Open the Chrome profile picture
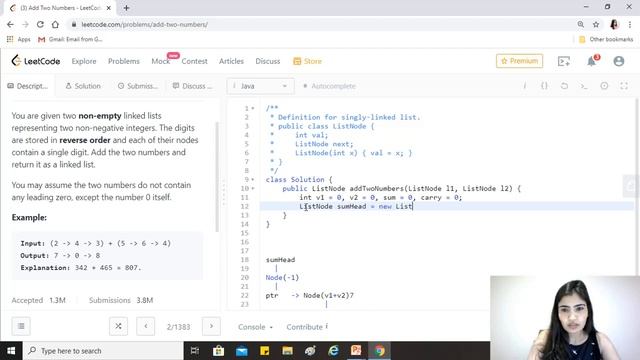640x360 pixels. tap(614, 24)
